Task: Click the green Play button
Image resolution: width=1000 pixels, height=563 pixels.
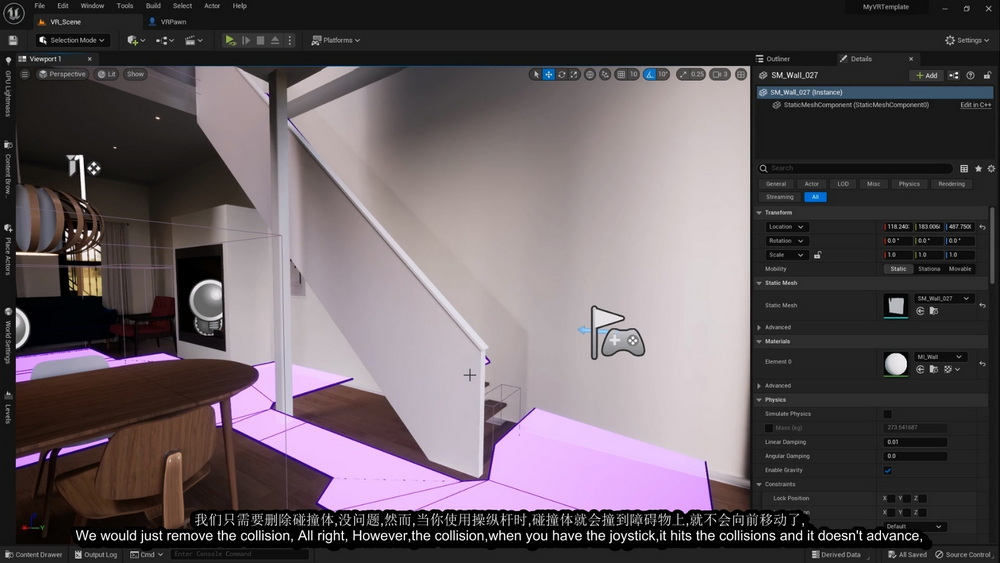Action: pos(230,40)
